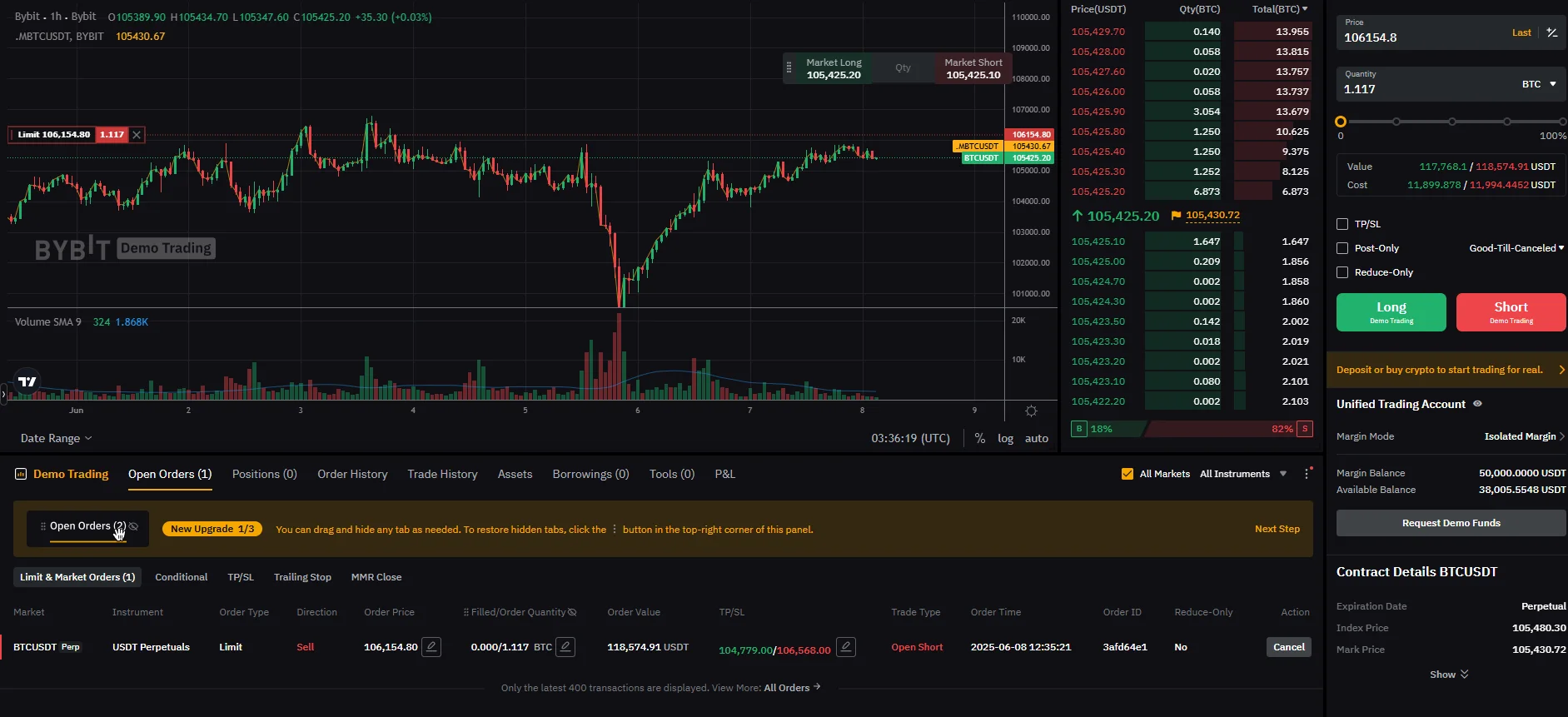Click the chevron arrow on the deposit banner

pyautogui.click(x=1561, y=370)
